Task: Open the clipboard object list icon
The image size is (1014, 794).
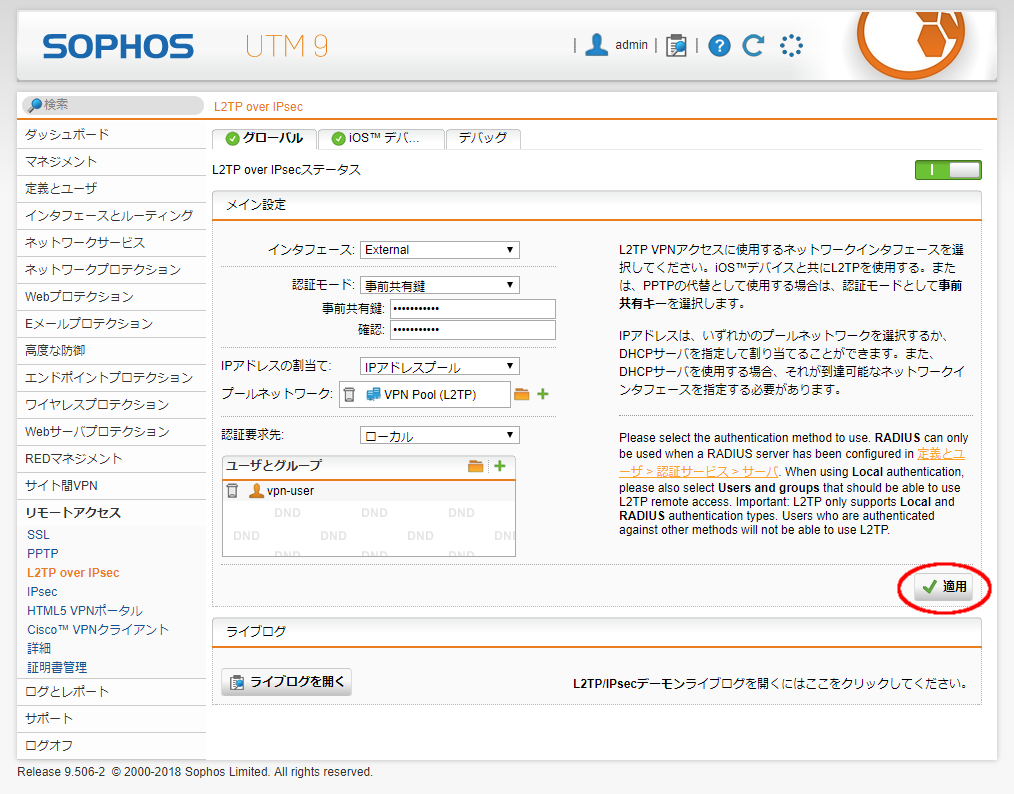Action: coord(677,45)
